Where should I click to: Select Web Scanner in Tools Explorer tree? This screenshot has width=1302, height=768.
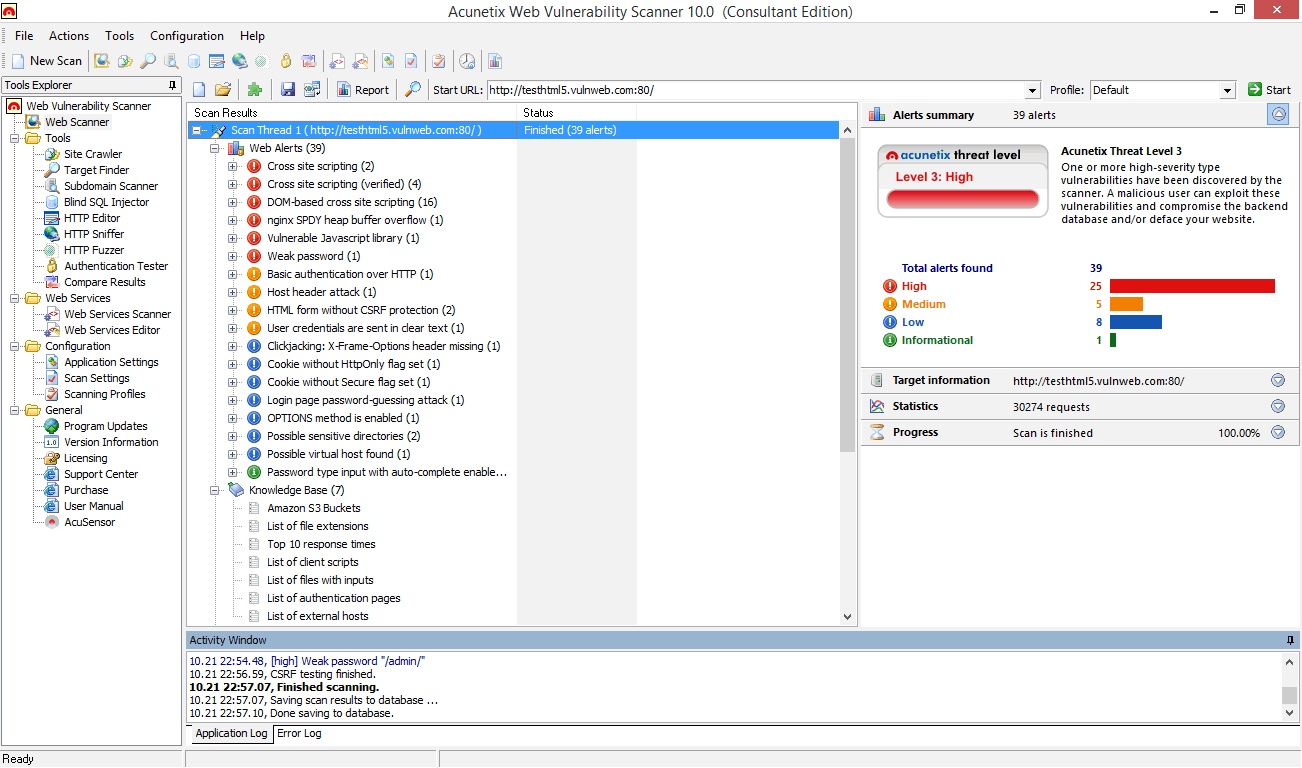[x=77, y=122]
